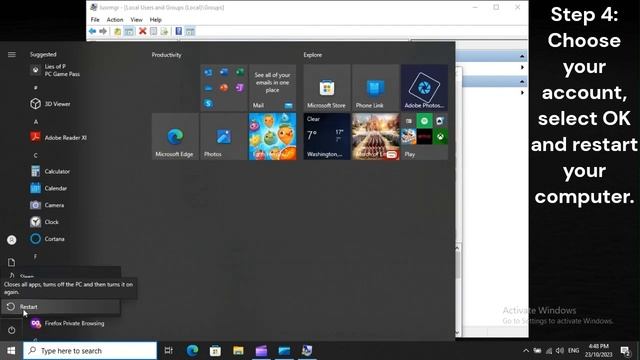
Task: Open Photos tile
Action: click(224, 136)
